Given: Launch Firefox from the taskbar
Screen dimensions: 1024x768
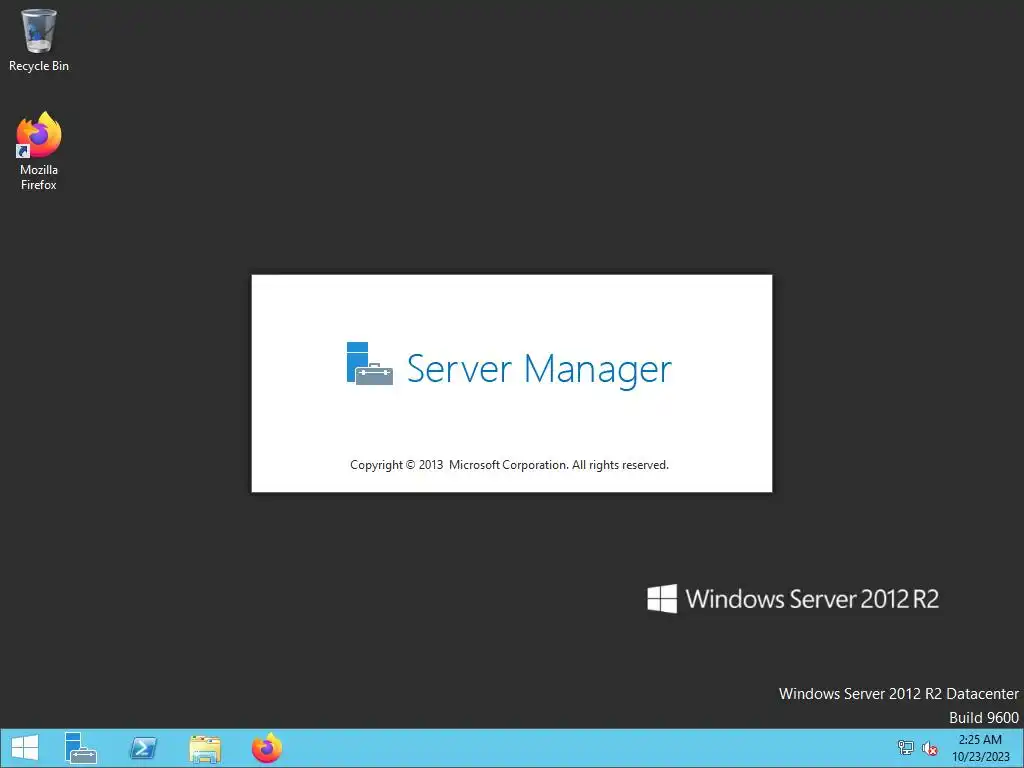Looking at the screenshot, I should coord(267,748).
